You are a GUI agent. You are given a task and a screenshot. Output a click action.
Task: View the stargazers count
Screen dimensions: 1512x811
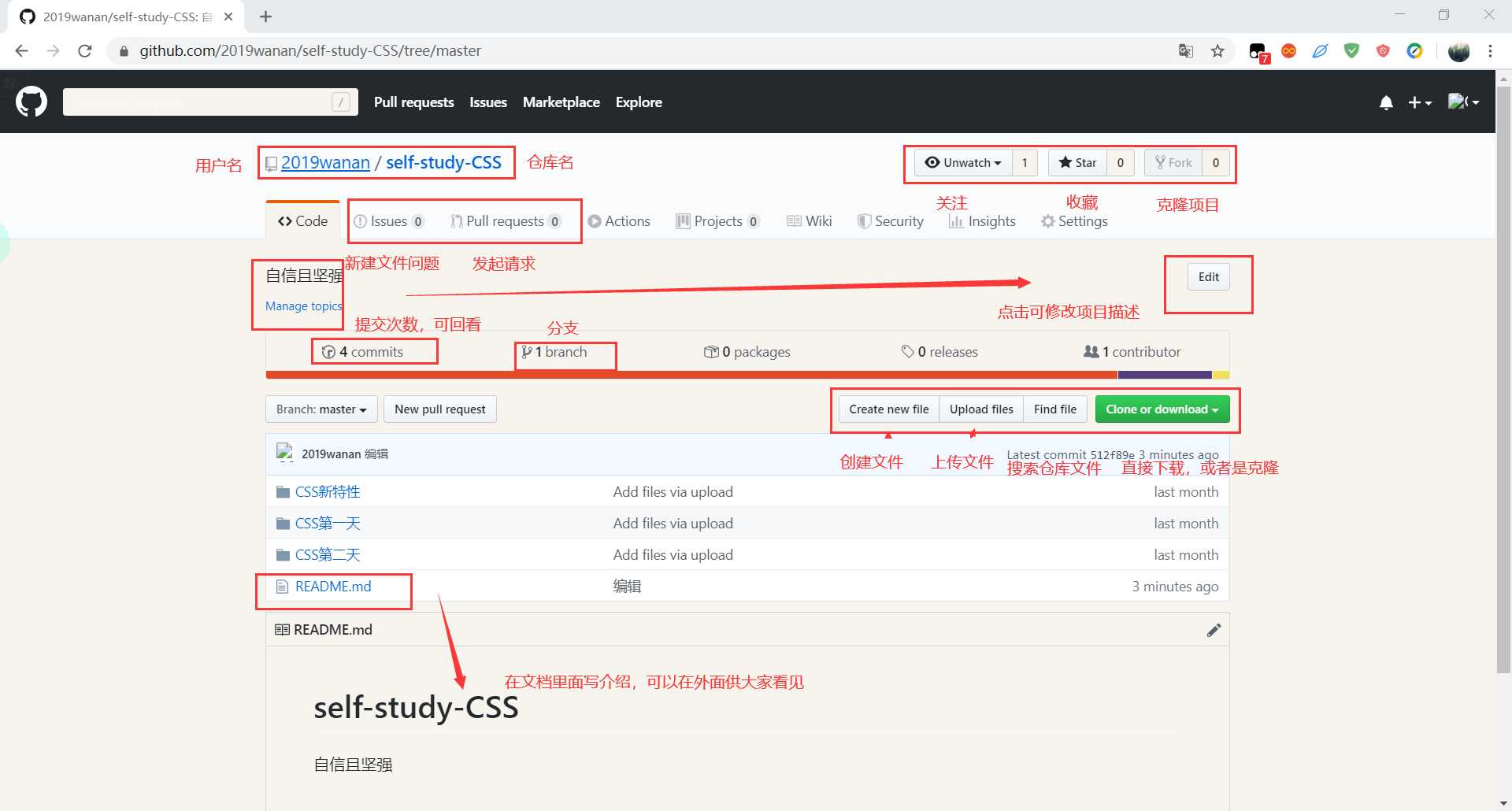pyautogui.click(x=1120, y=162)
